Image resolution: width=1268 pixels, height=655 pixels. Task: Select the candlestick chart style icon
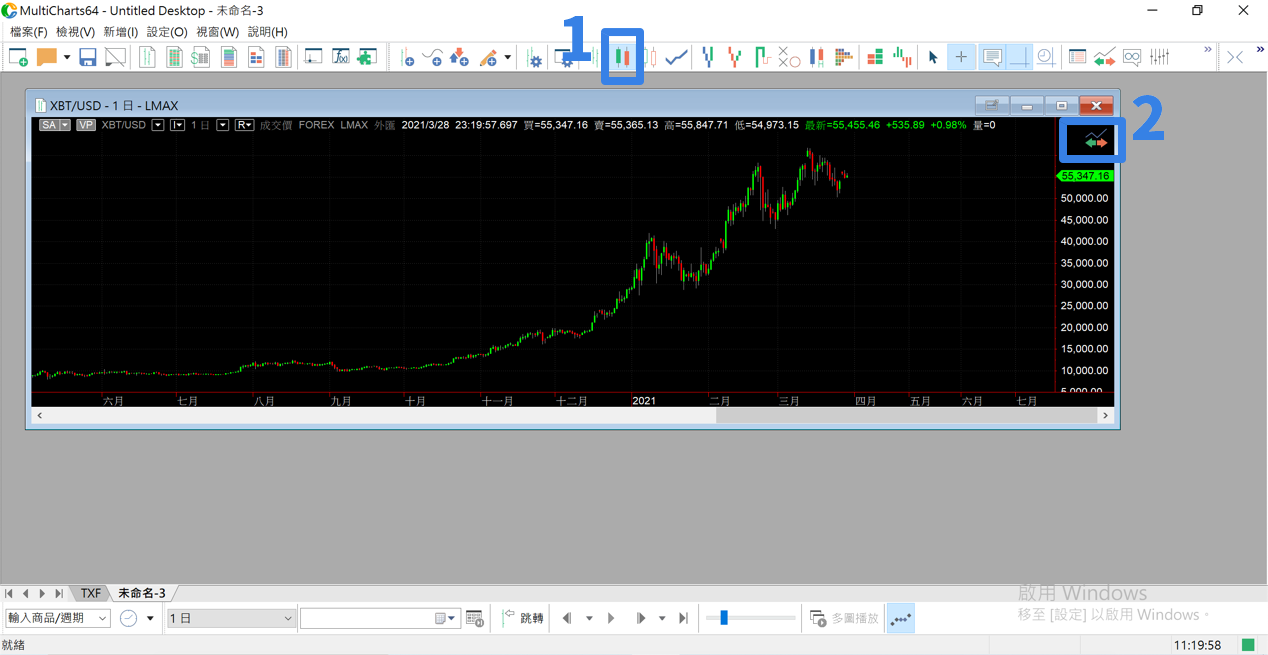point(622,57)
